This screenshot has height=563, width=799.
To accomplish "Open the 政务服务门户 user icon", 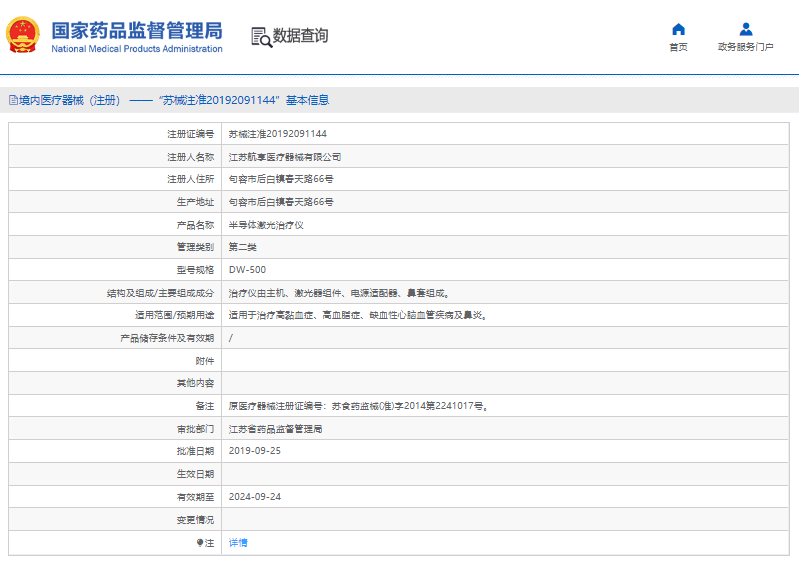I will (745, 29).
